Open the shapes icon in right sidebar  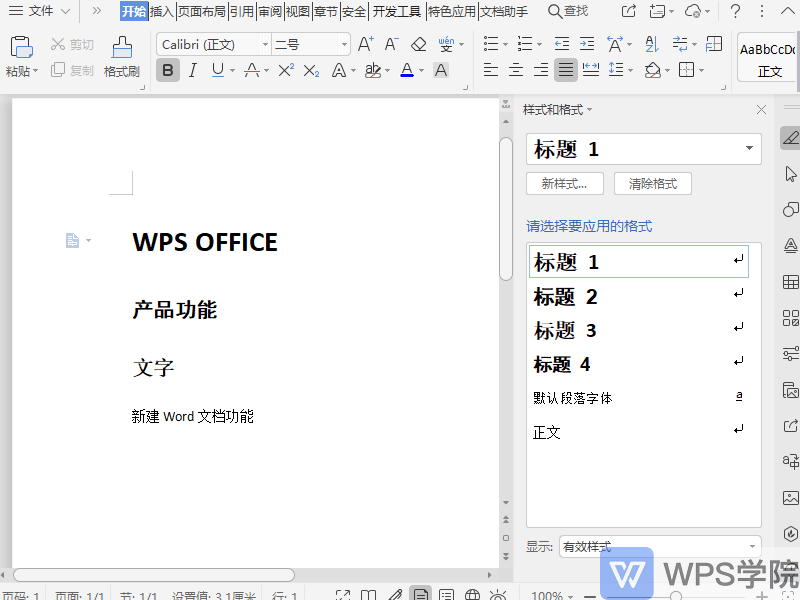click(790, 210)
